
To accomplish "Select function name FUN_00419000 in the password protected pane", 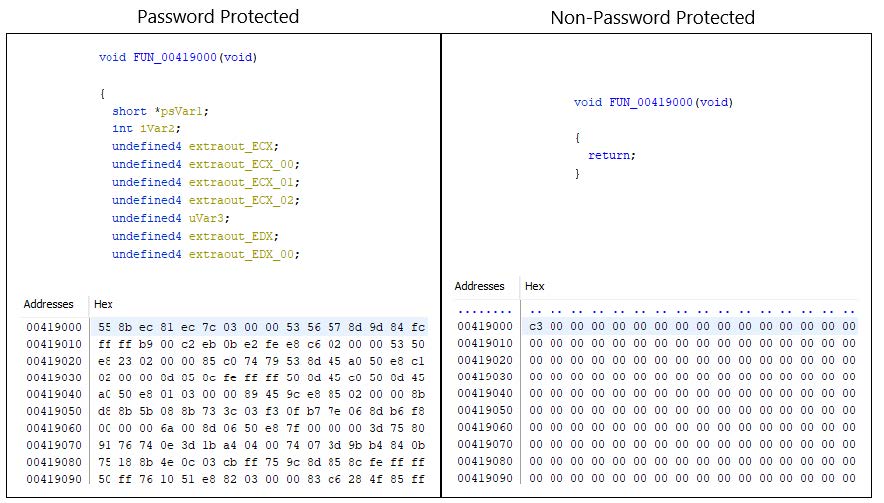I will click(175, 57).
